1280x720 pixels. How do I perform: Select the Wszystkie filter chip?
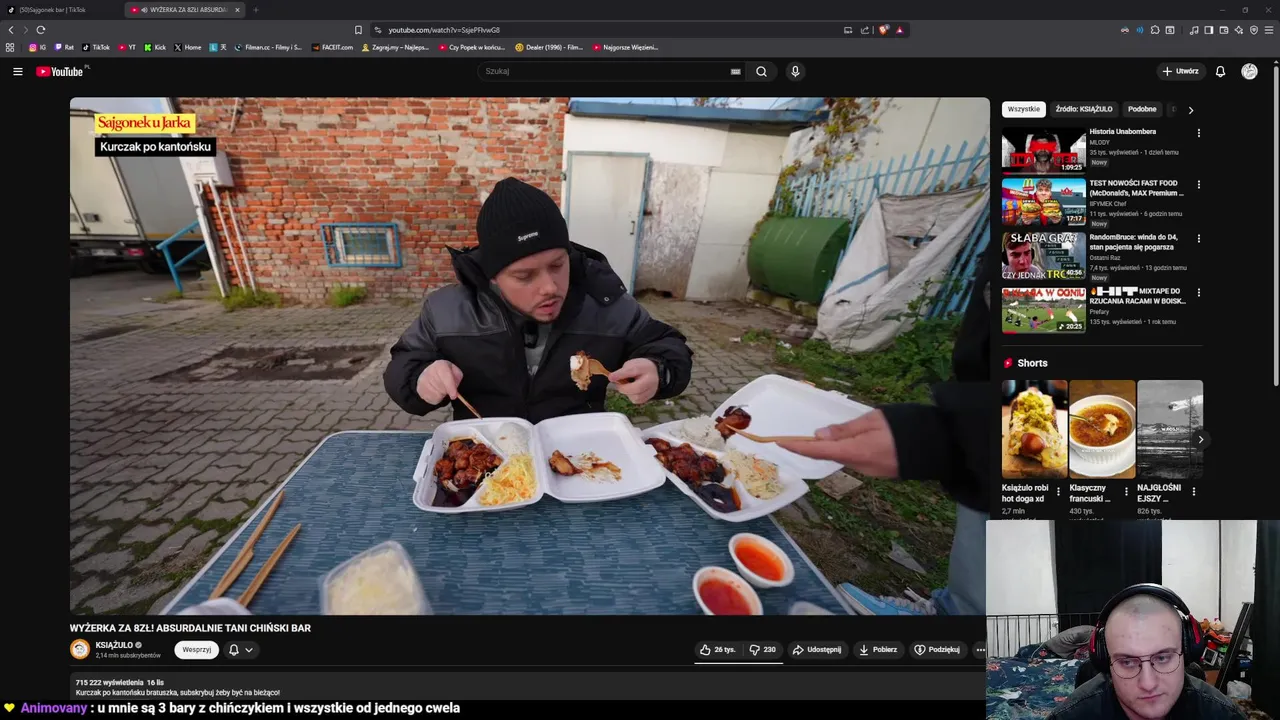(1023, 109)
